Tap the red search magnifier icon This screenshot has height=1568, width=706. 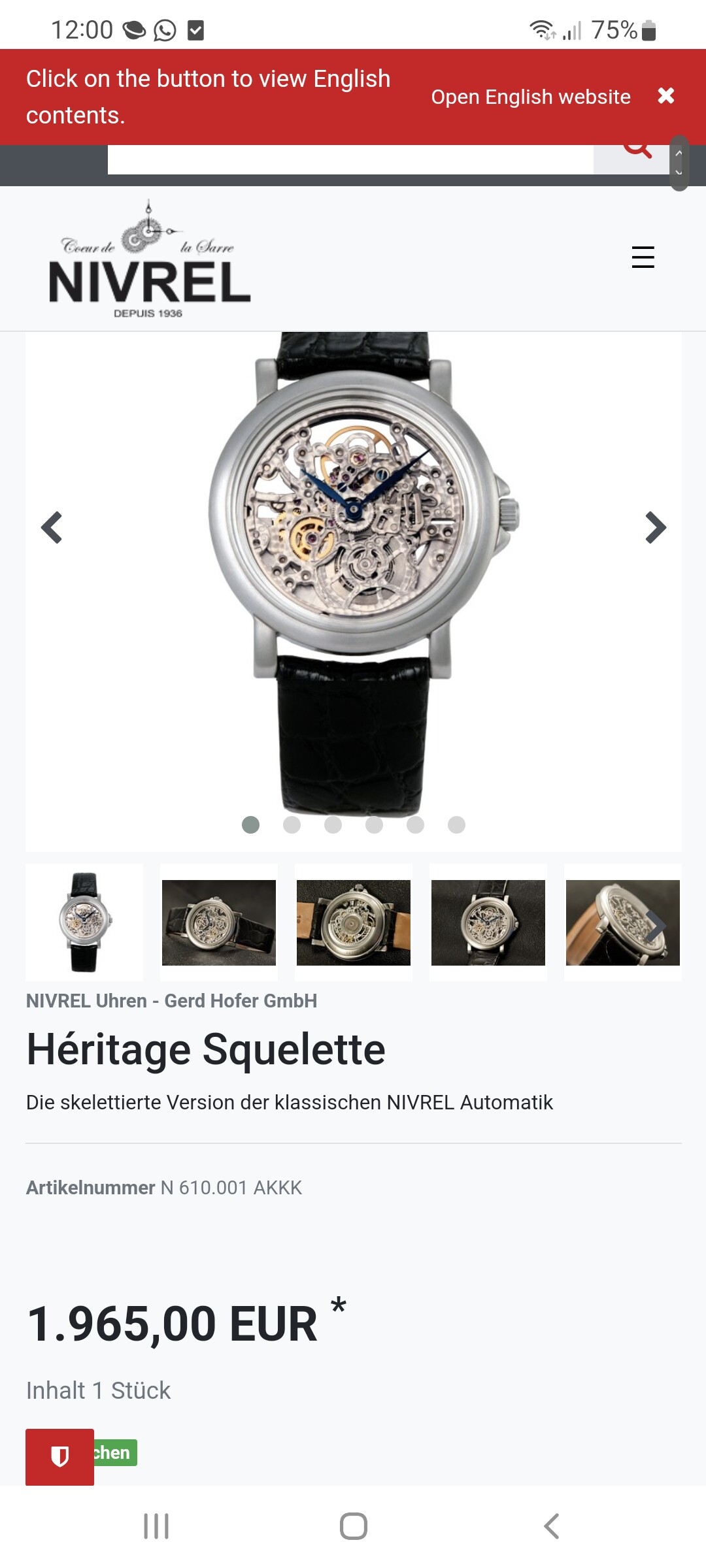click(637, 150)
